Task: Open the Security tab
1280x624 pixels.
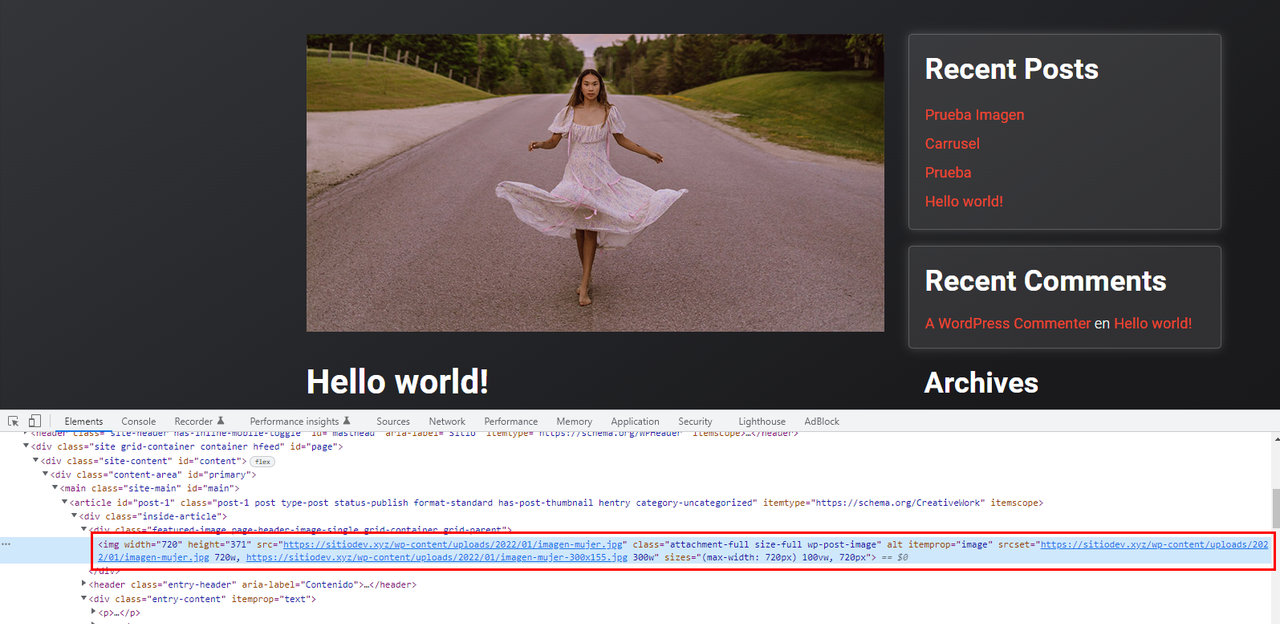Action: click(695, 421)
